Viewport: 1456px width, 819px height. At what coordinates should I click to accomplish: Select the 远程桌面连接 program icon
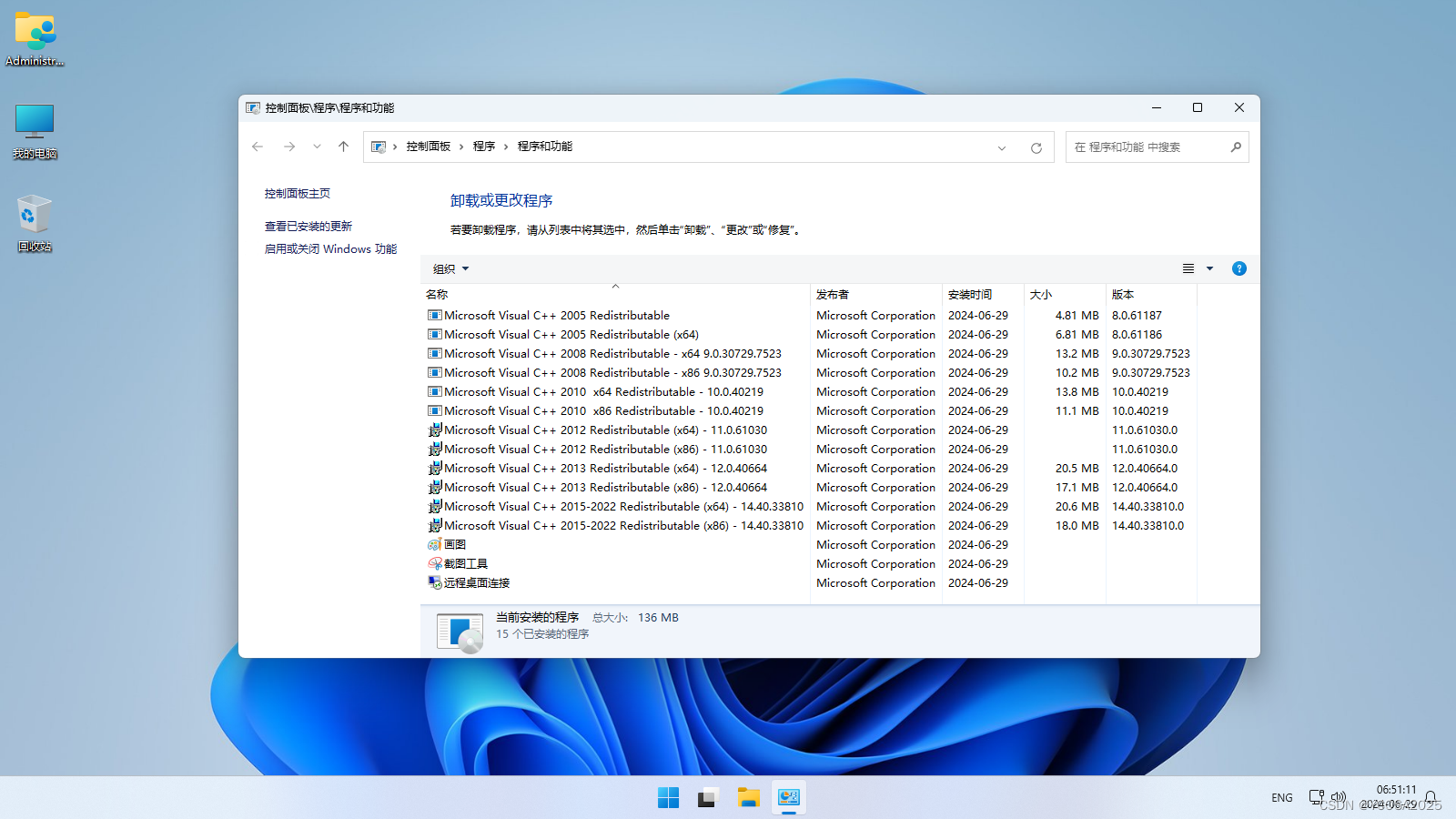(x=435, y=583)
